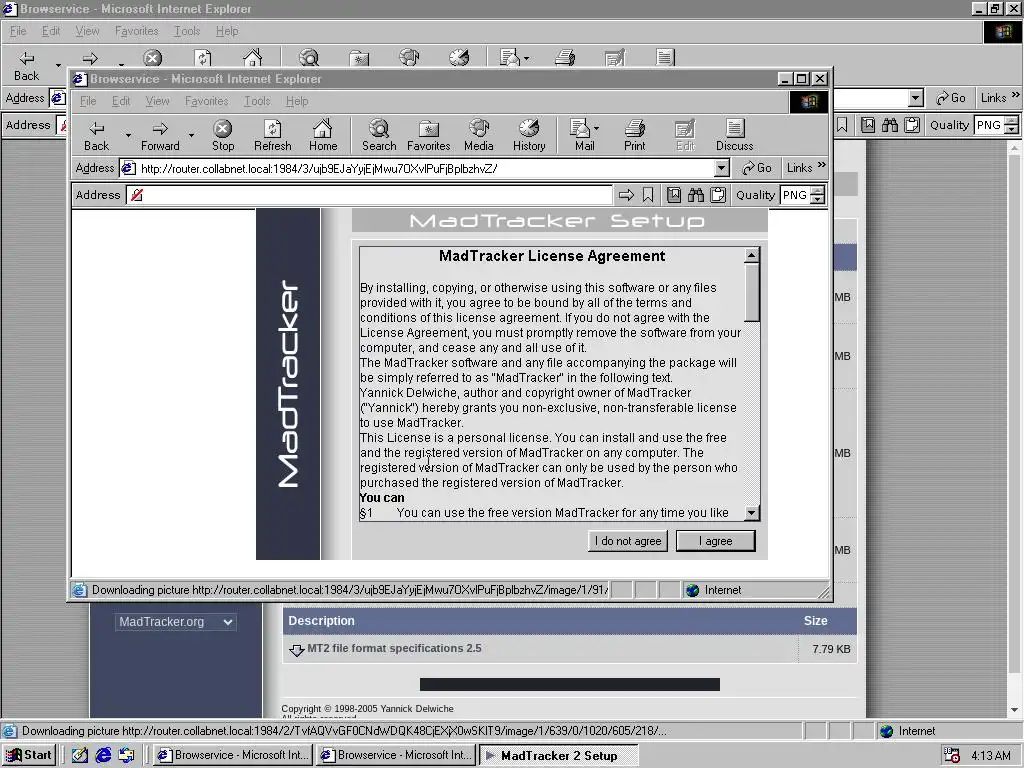Click the '7.79 KB' size cell

pyautogui.click(x=831, y=649)
